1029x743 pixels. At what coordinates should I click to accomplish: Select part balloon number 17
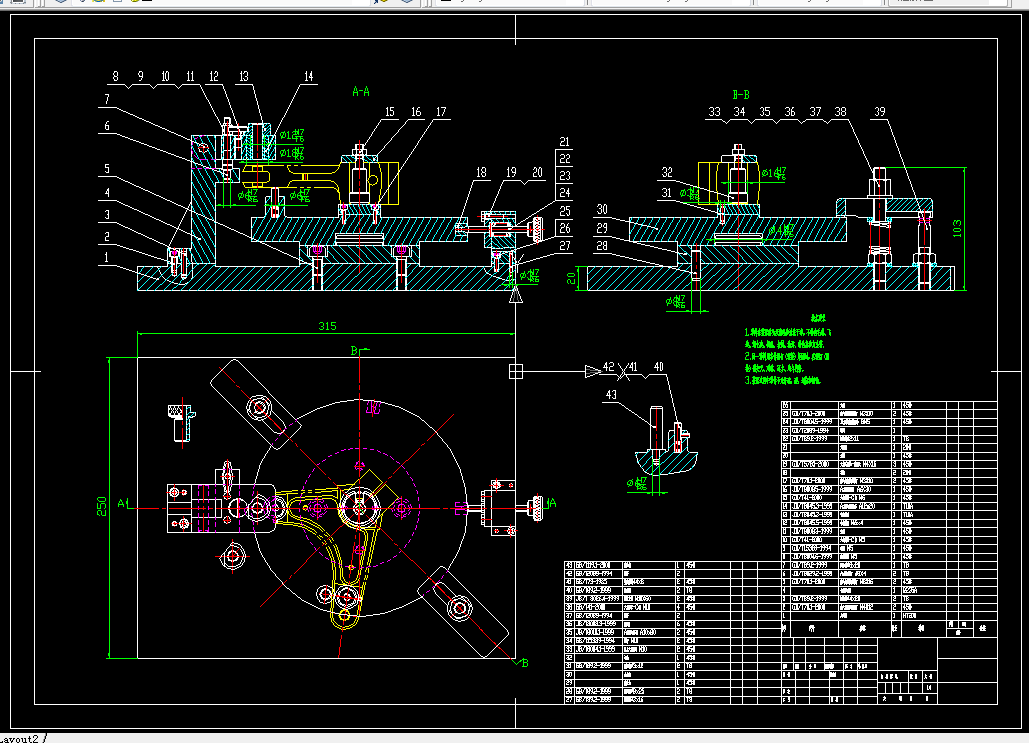[441, 112]
